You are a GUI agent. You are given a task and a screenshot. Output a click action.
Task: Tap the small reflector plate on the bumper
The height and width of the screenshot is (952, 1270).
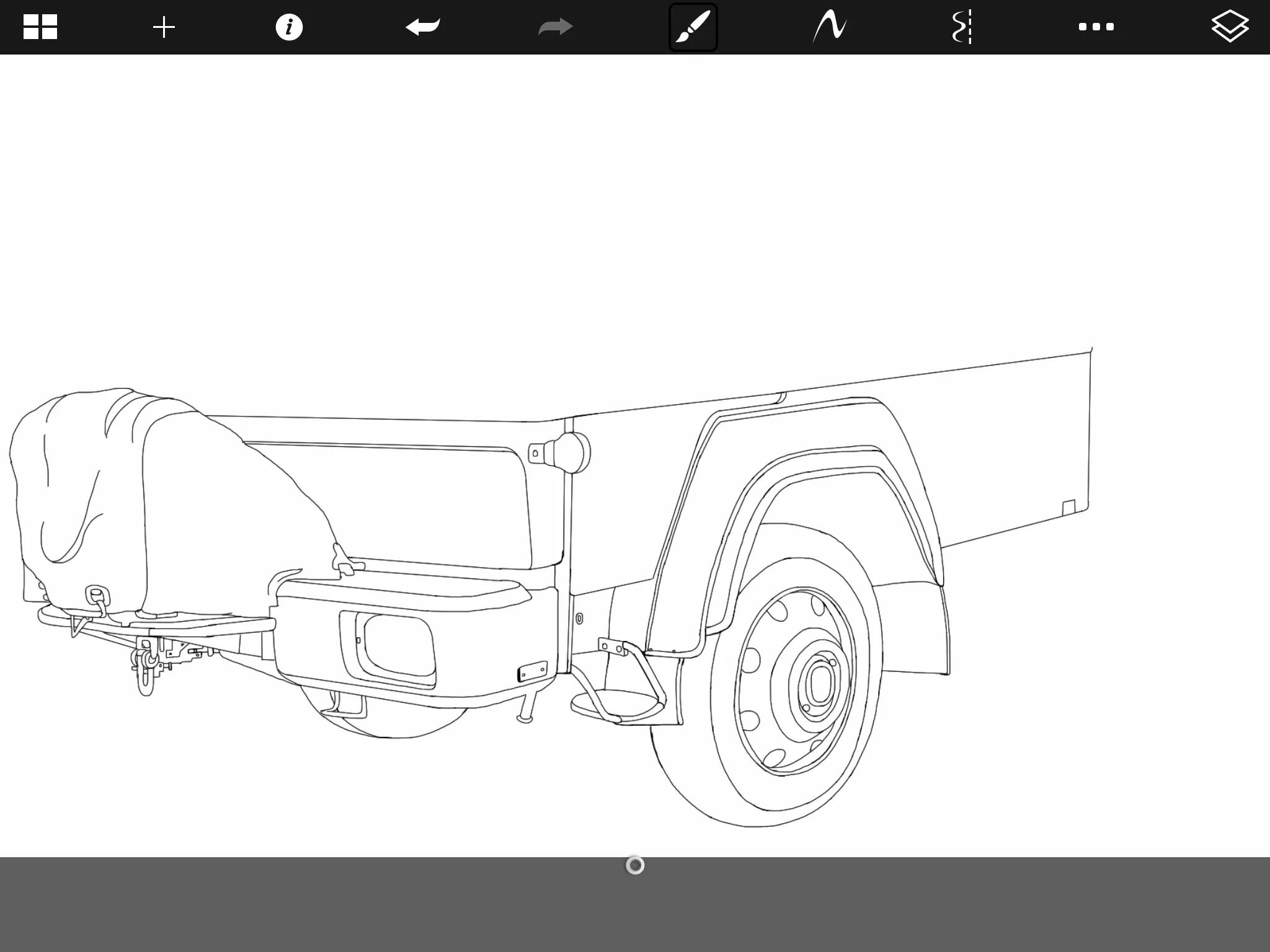pyautogui.click(x=533, y=672)
